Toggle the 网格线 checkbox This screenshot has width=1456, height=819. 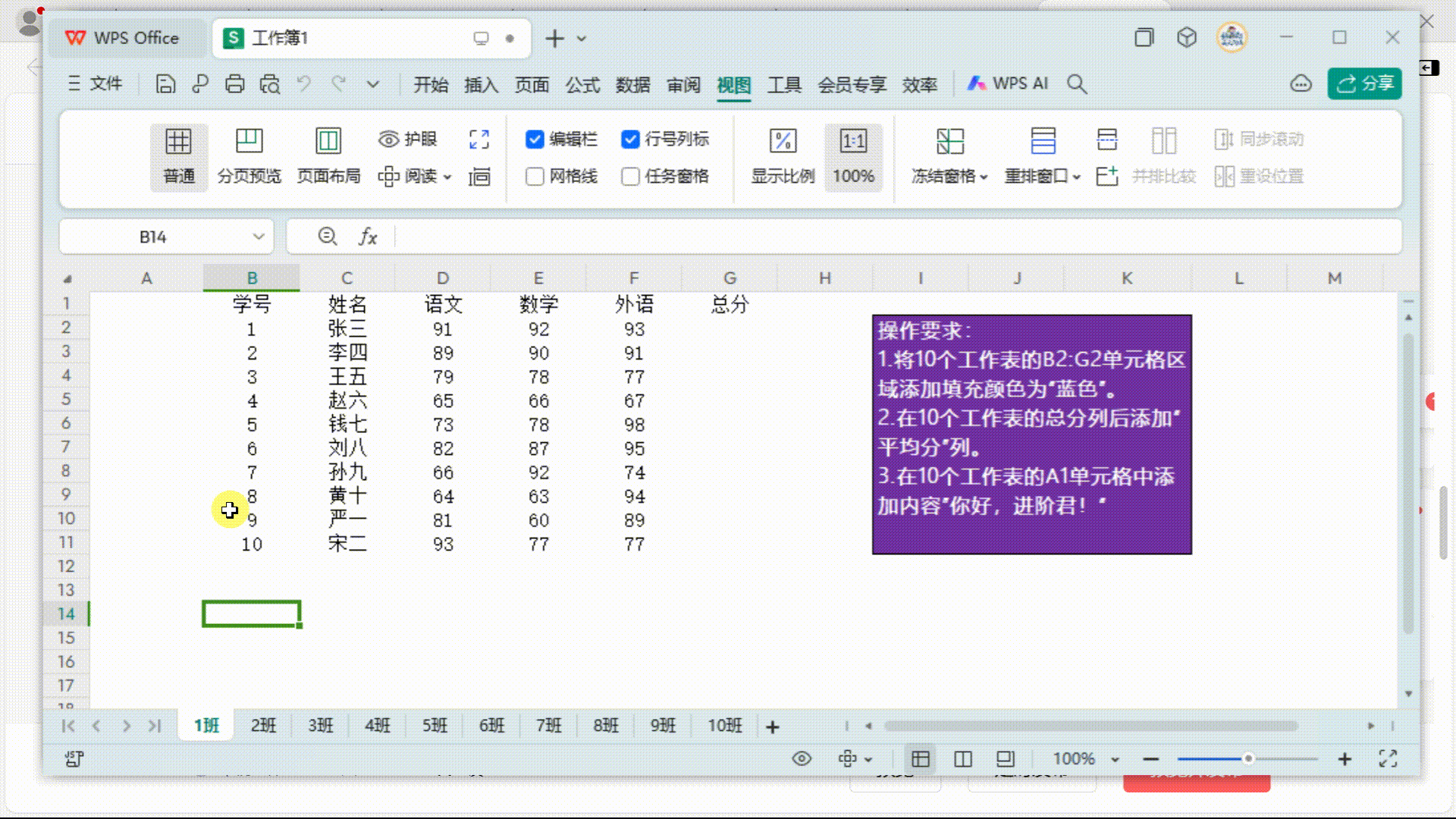[x=534, y=176]
